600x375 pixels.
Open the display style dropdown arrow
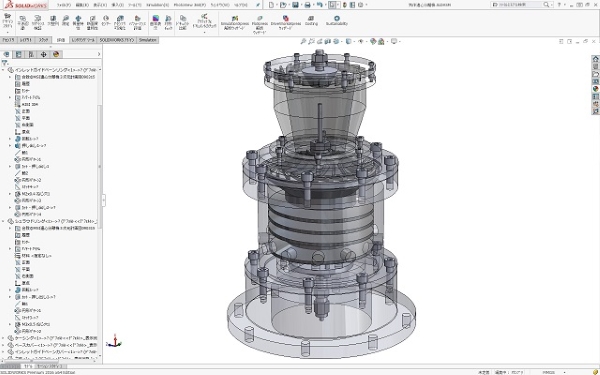(354, 41)
